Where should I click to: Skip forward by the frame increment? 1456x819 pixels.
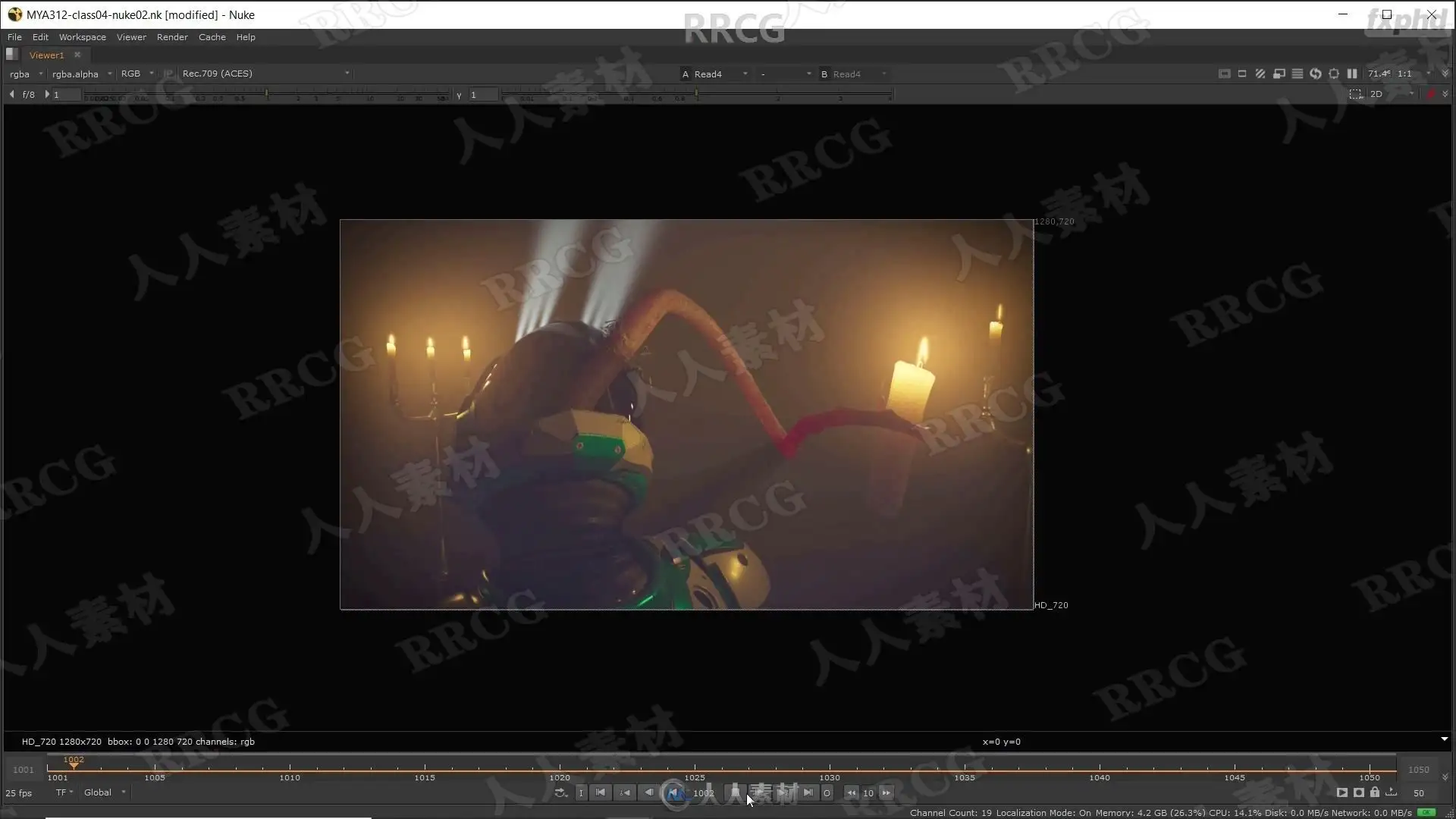click(886, 792)
